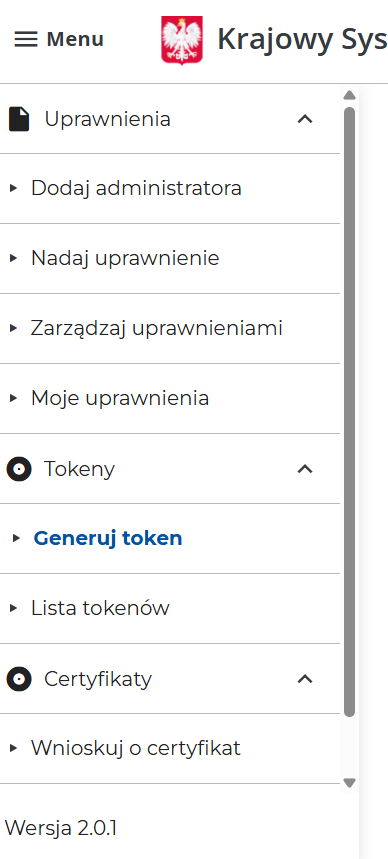Click the arrow bullet beside Lista tokenów
This screenshot has height=859, width=388.
click(14, 608)
